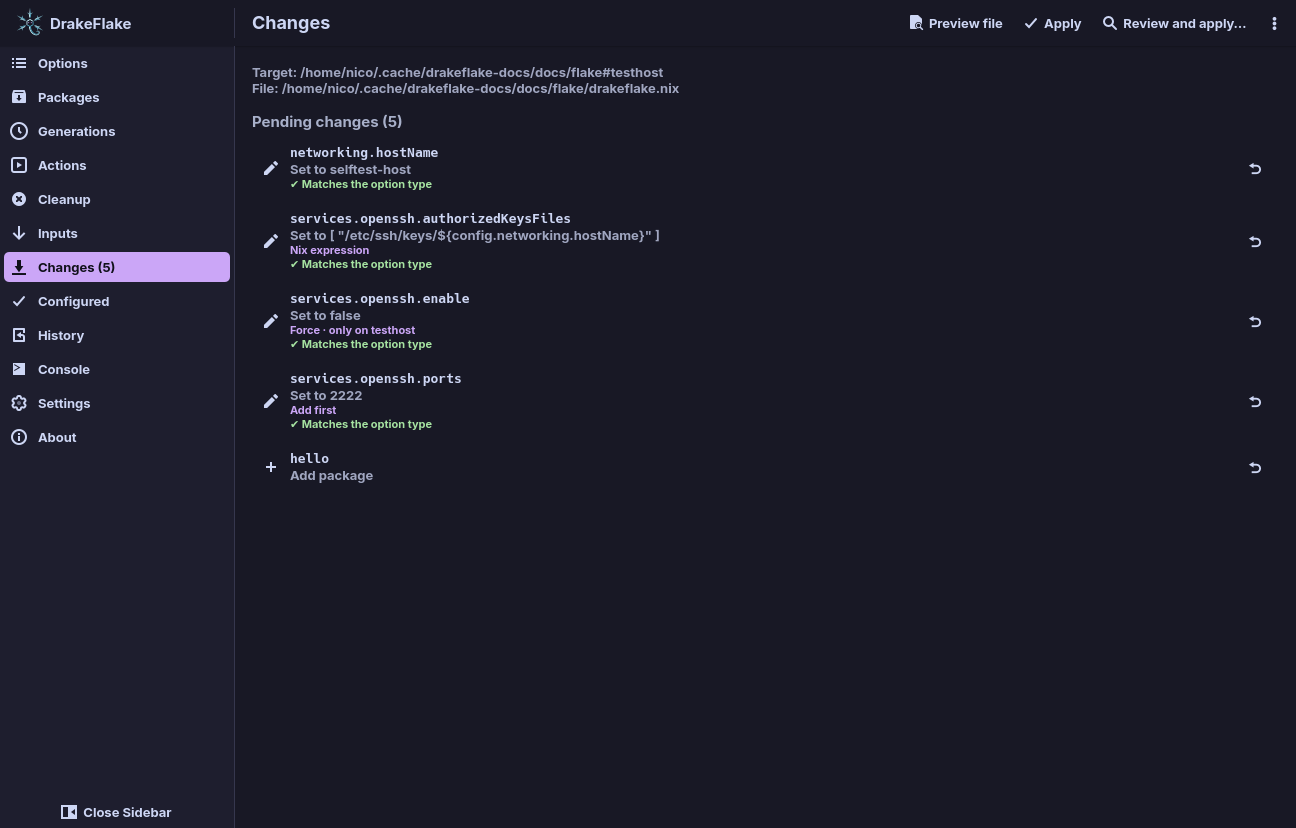
Task: Open the Console page
Action: (117, 369)
